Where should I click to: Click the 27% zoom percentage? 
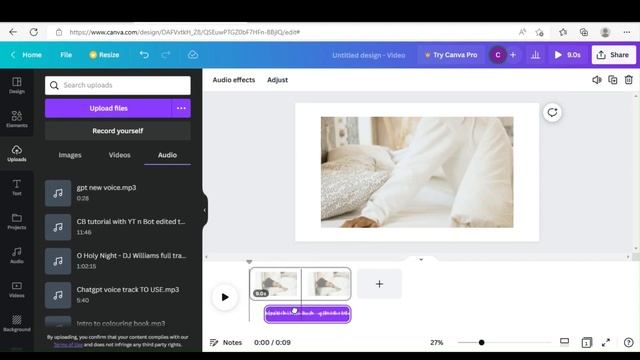coord(436,342)
